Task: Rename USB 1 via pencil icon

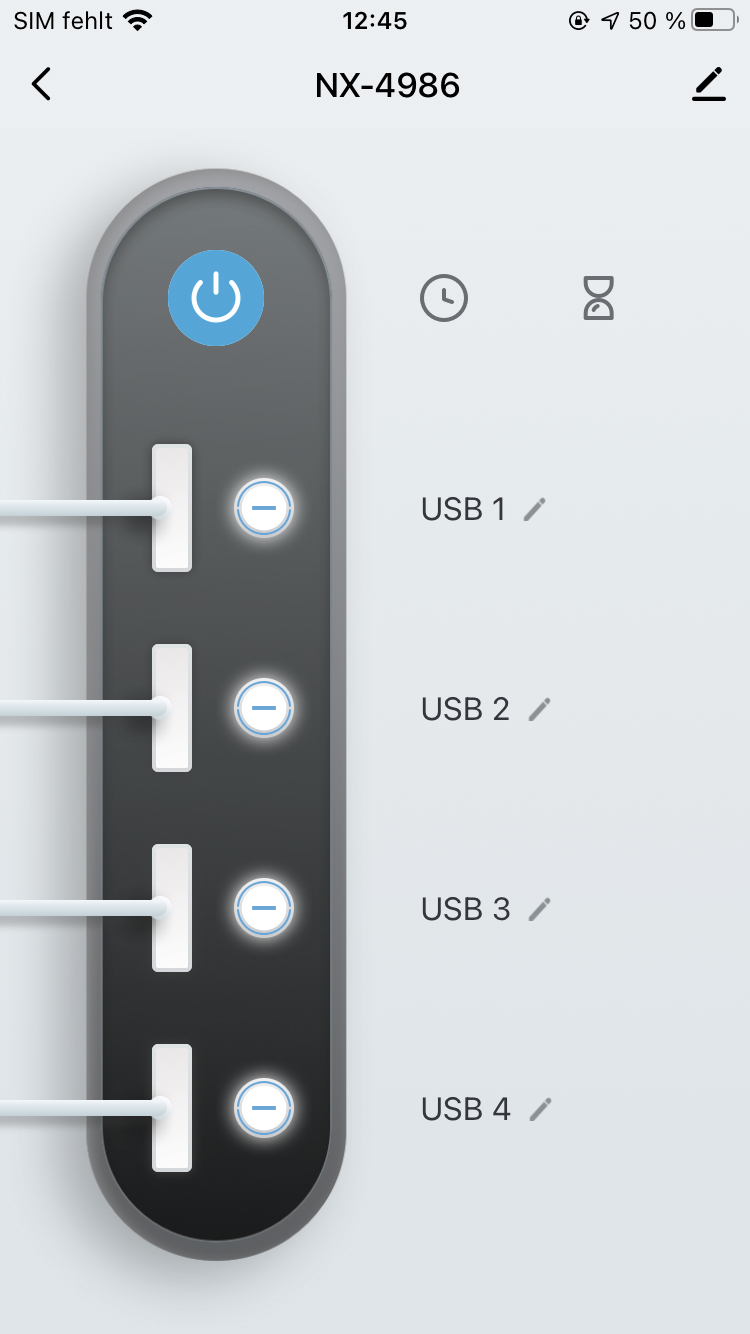Action: tap(536, 509)
